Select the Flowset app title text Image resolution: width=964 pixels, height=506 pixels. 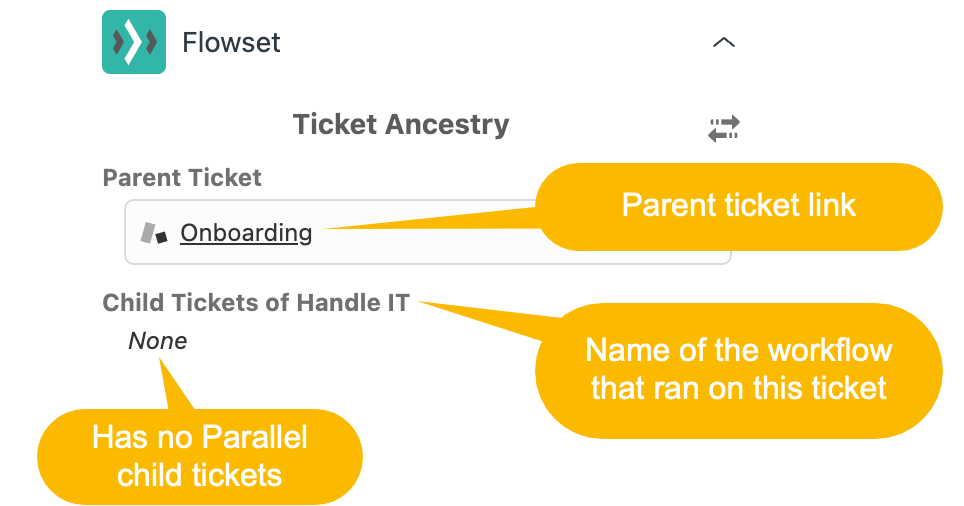[231, 42]
